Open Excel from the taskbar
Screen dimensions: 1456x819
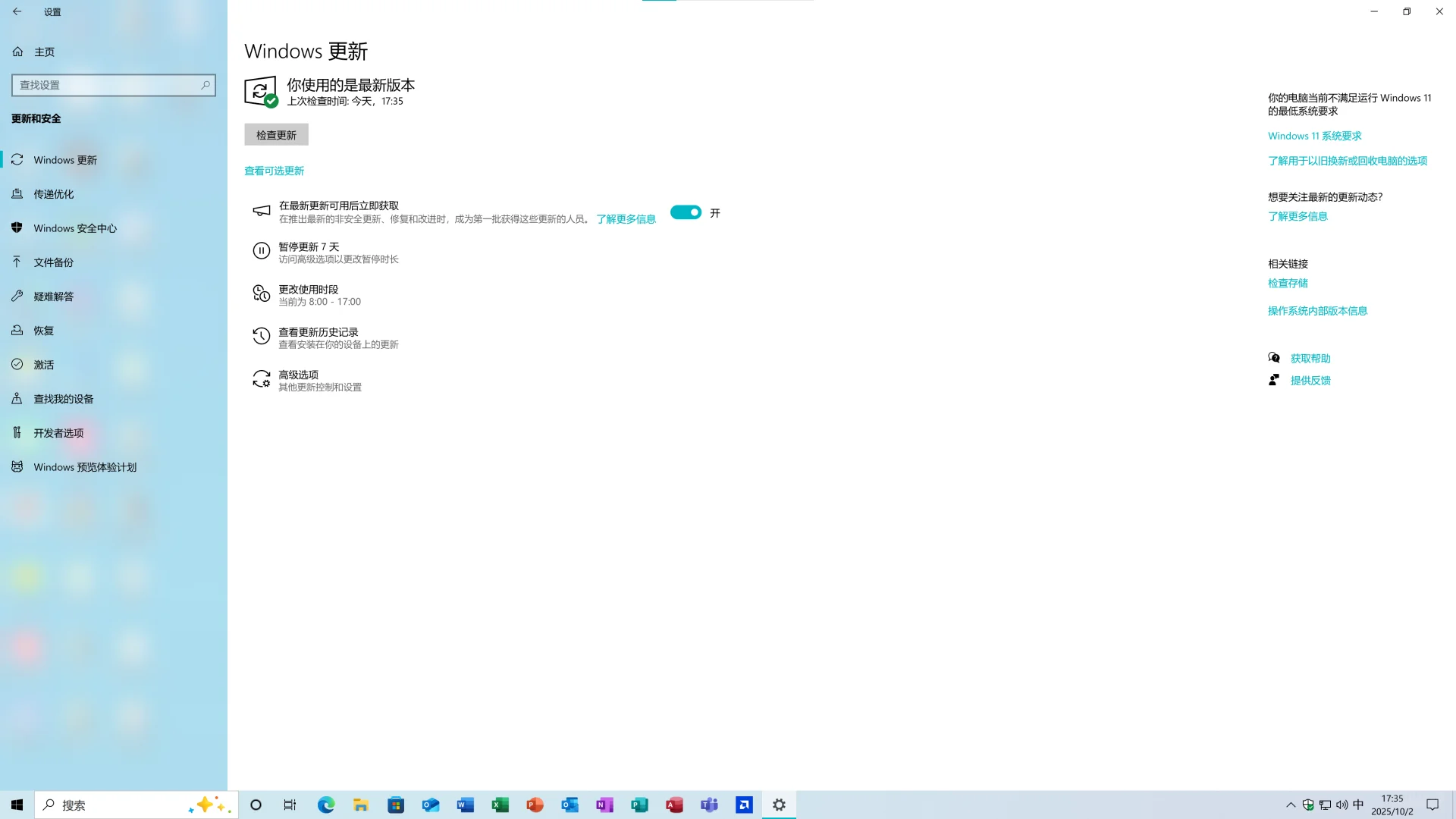tap(500, 805)
